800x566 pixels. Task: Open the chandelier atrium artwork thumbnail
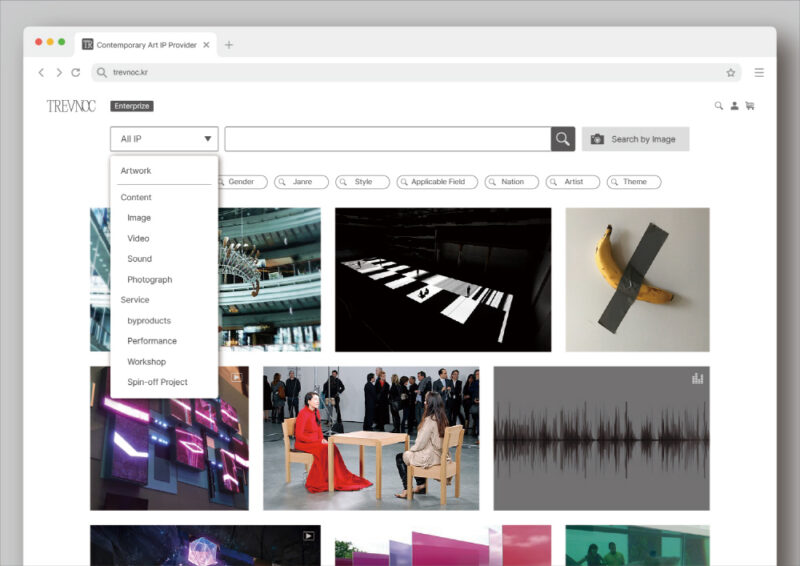coord(269,280)
